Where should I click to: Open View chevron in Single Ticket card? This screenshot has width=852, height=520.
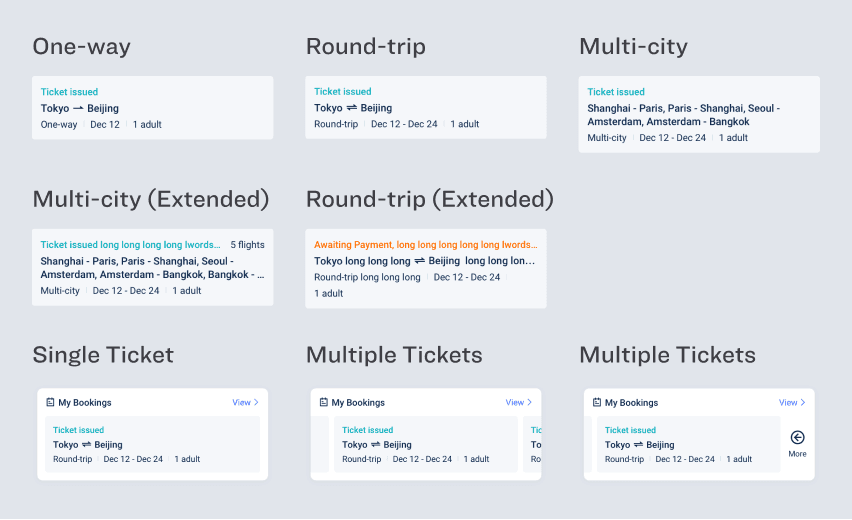[256, 403]
